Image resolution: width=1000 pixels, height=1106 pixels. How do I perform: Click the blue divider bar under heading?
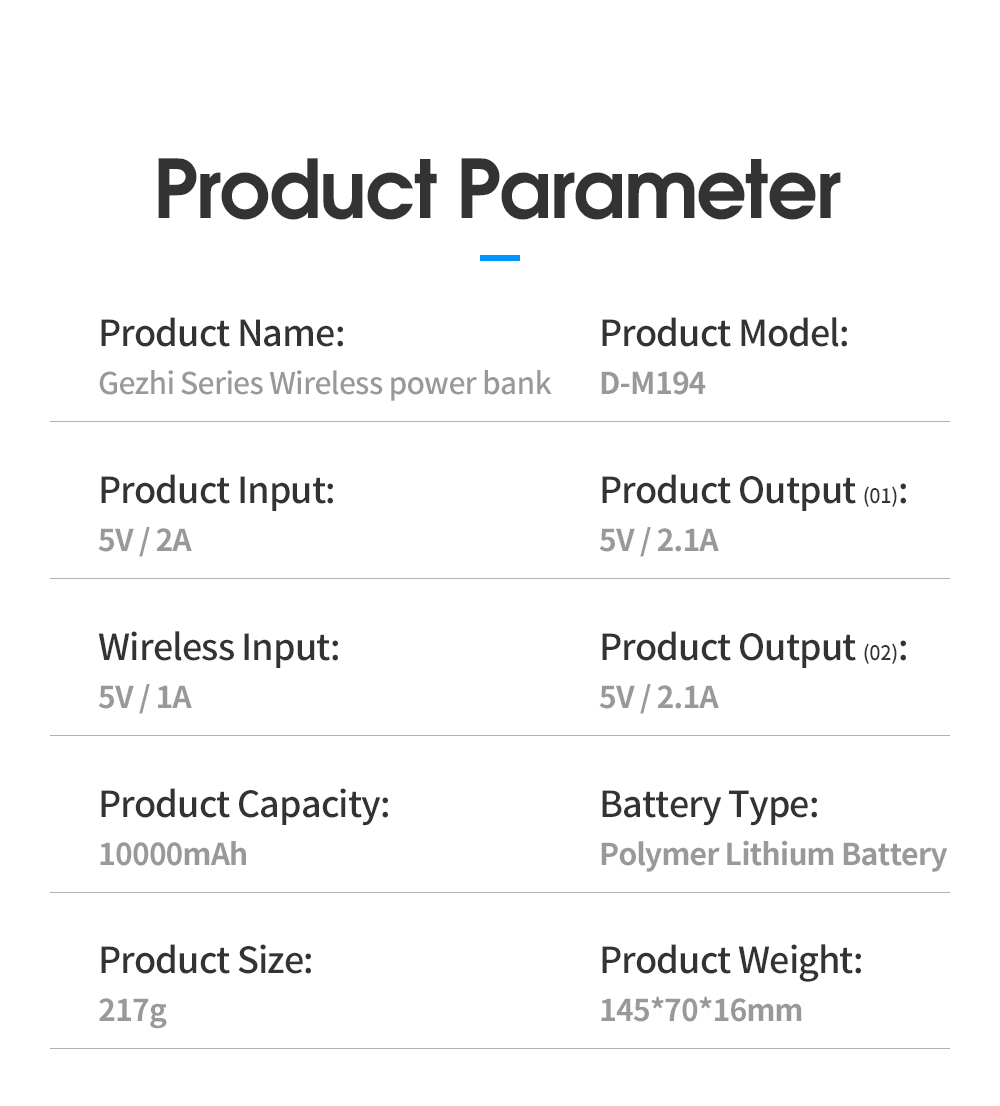coord(499,258)
